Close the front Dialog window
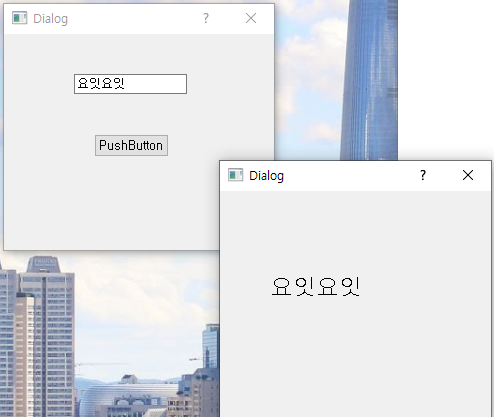The width and height of the screenshot is (494, 417). pyautogui.click(x=468, y=175)
